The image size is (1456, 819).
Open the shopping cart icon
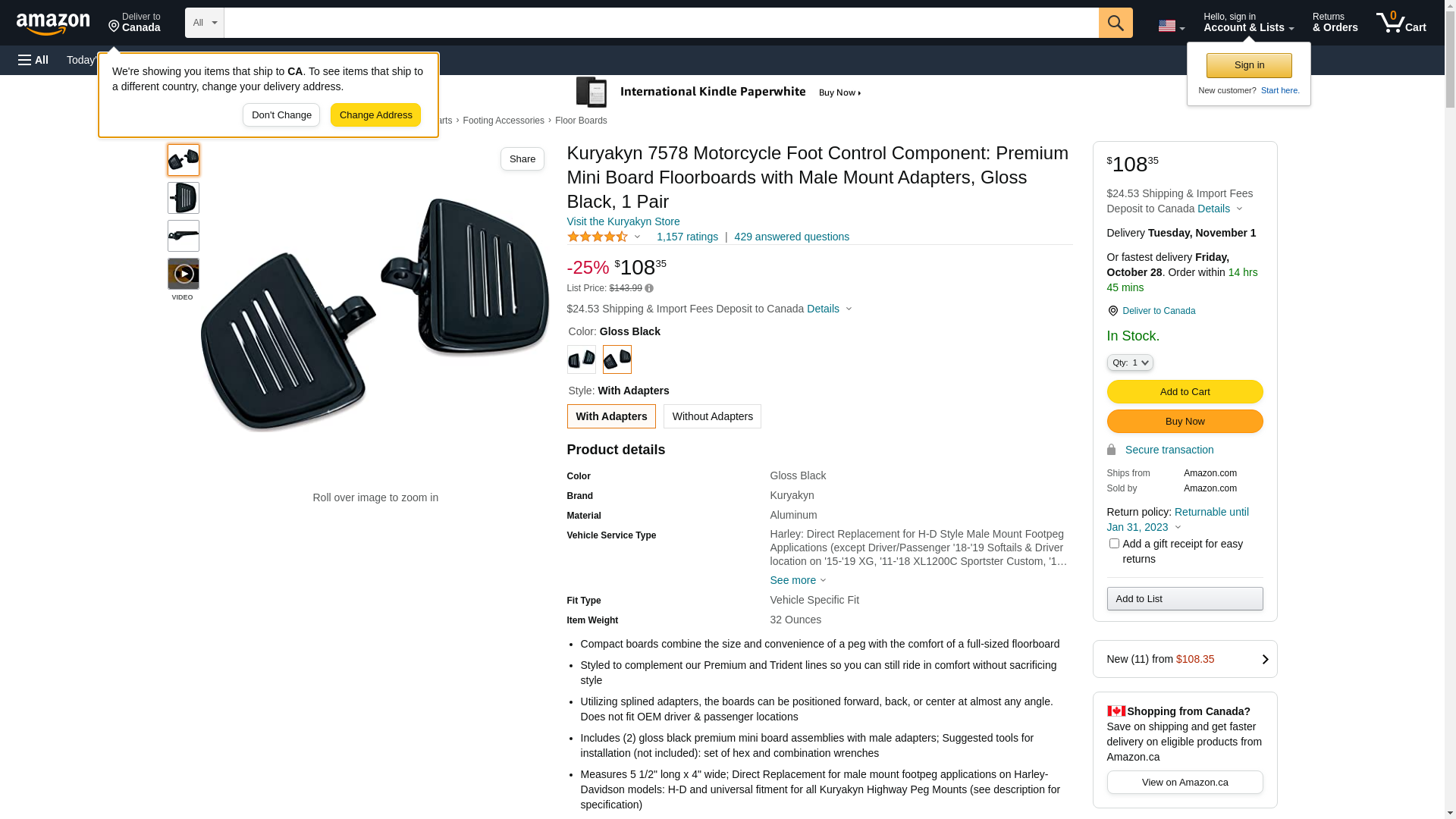click(x=1401, y=23)
